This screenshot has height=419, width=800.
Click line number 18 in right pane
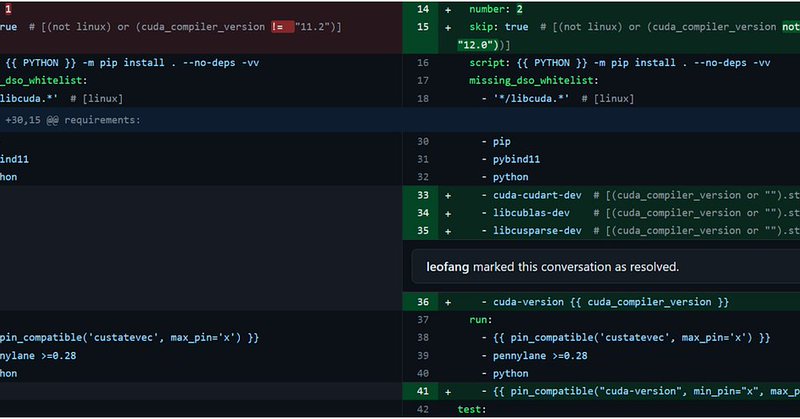[423, 98]
